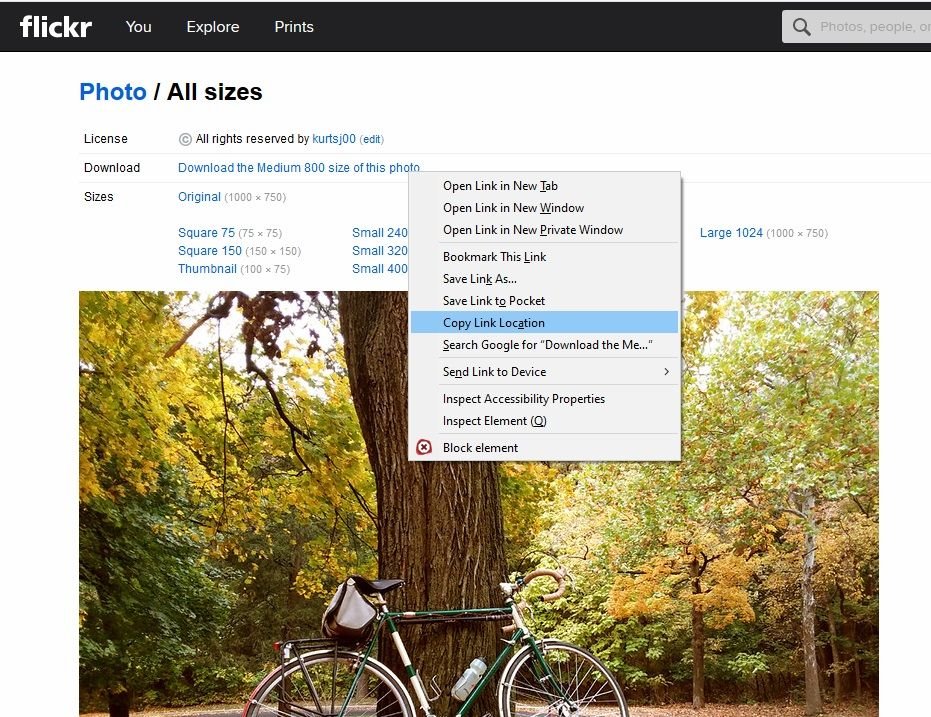Open the Original size link

[200, 197]
